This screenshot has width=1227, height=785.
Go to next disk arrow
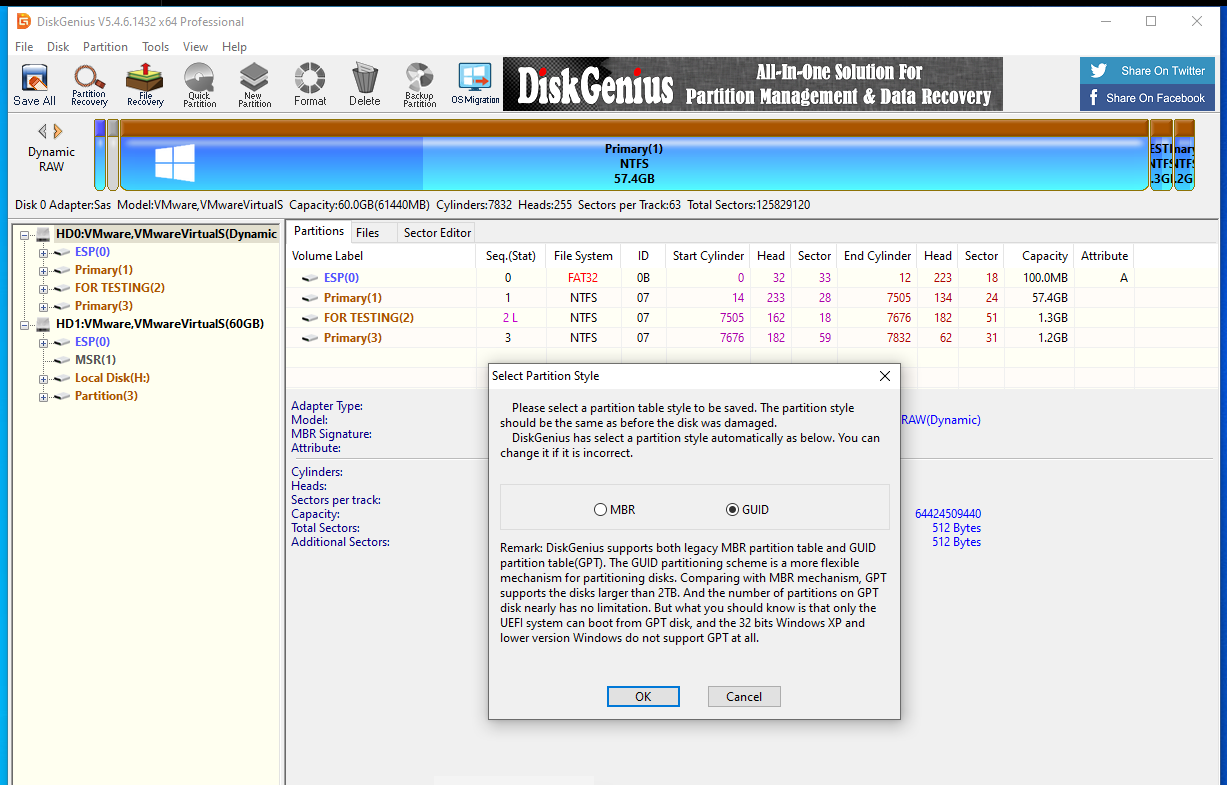tap(58, 131)
